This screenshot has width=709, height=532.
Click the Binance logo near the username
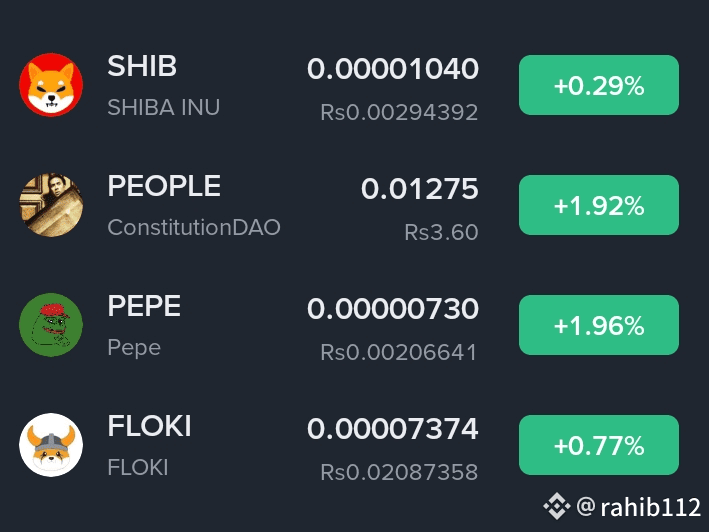[x=557, y=506]
